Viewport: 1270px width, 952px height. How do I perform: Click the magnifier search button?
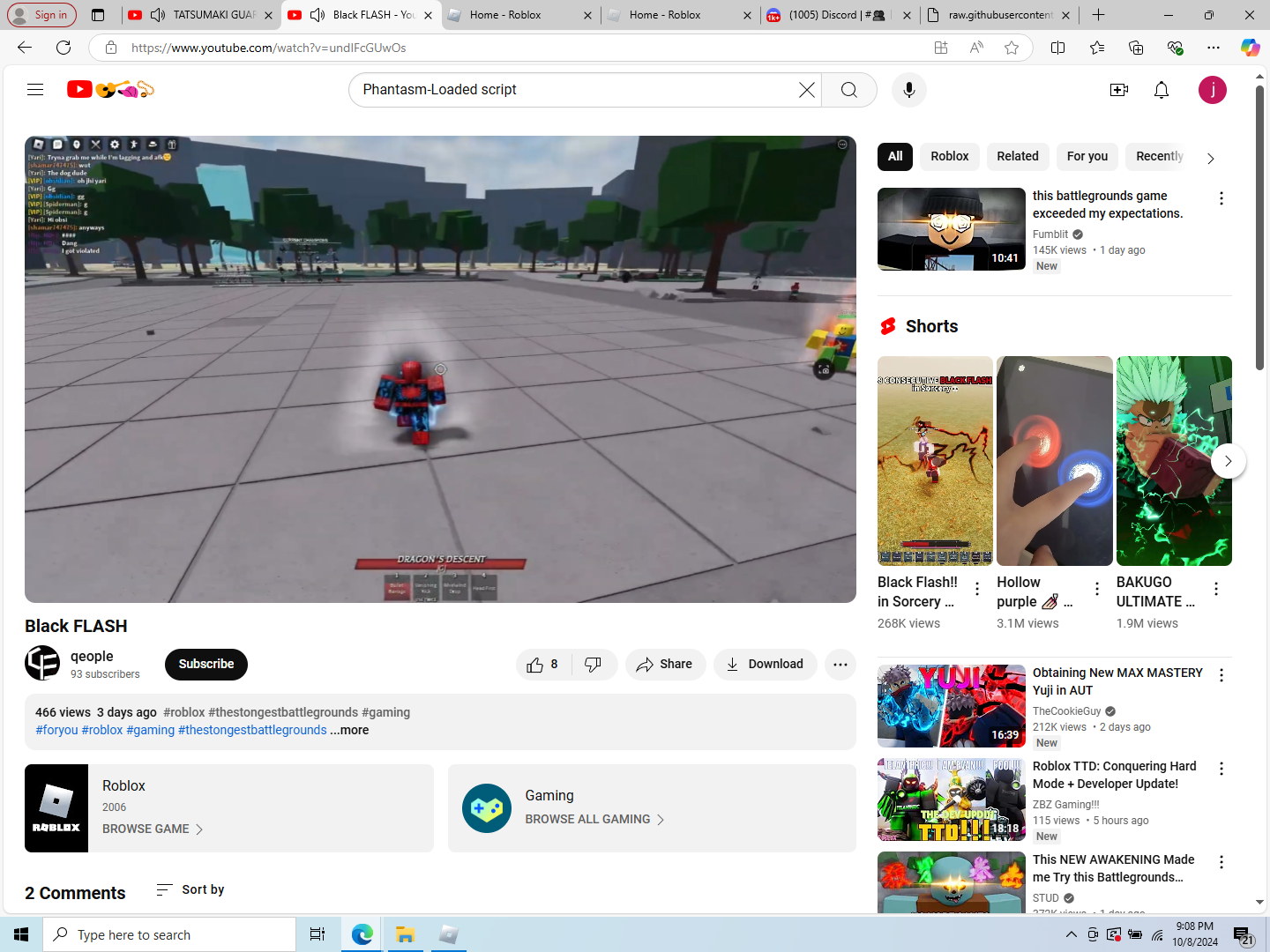coord(848,90)
